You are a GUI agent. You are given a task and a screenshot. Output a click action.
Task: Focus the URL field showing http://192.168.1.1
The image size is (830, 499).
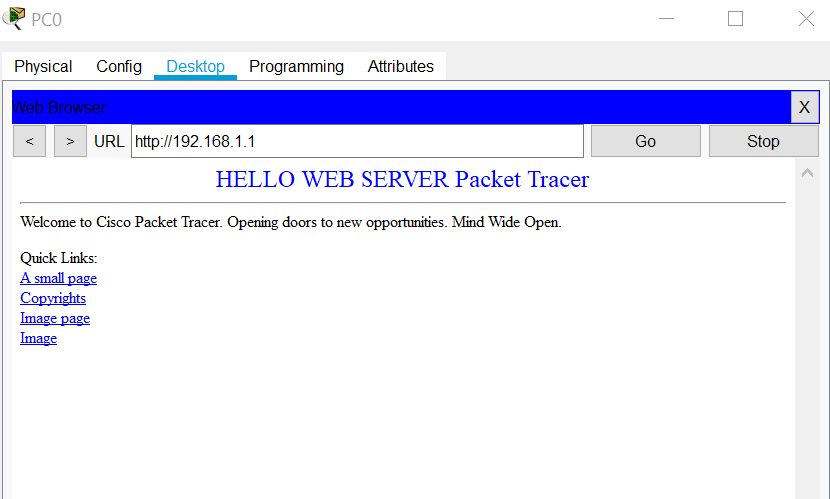click(x=357, y=141)
